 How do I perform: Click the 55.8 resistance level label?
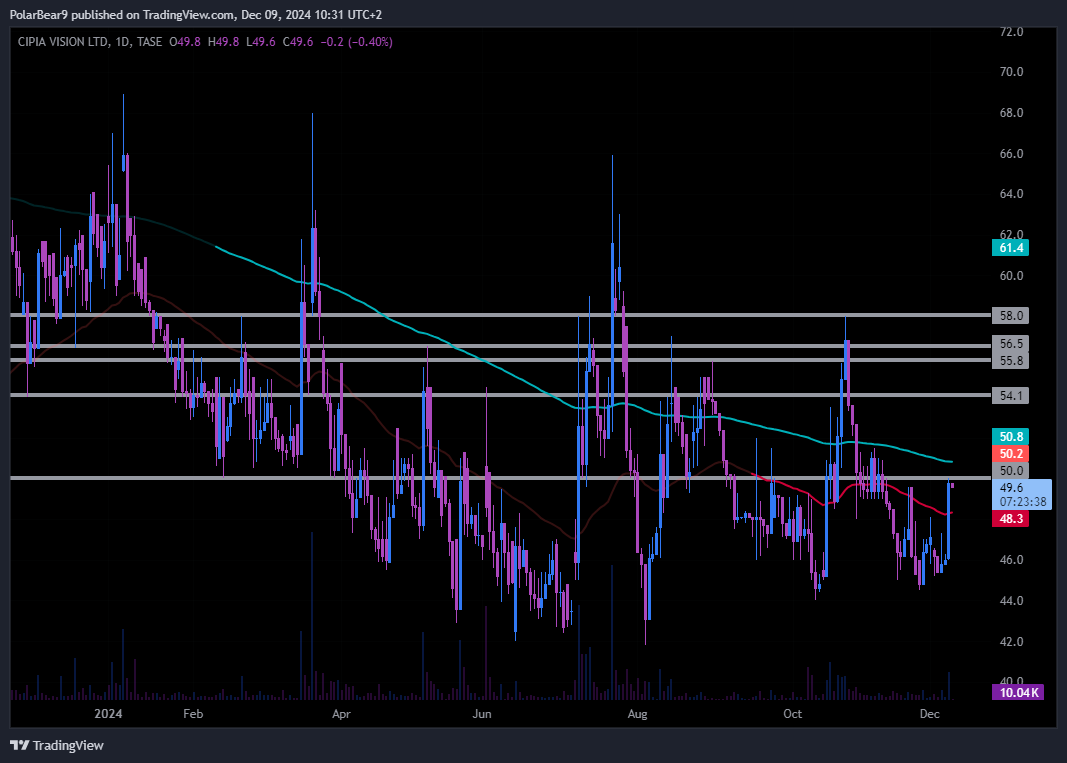[x=1012, y=360]
